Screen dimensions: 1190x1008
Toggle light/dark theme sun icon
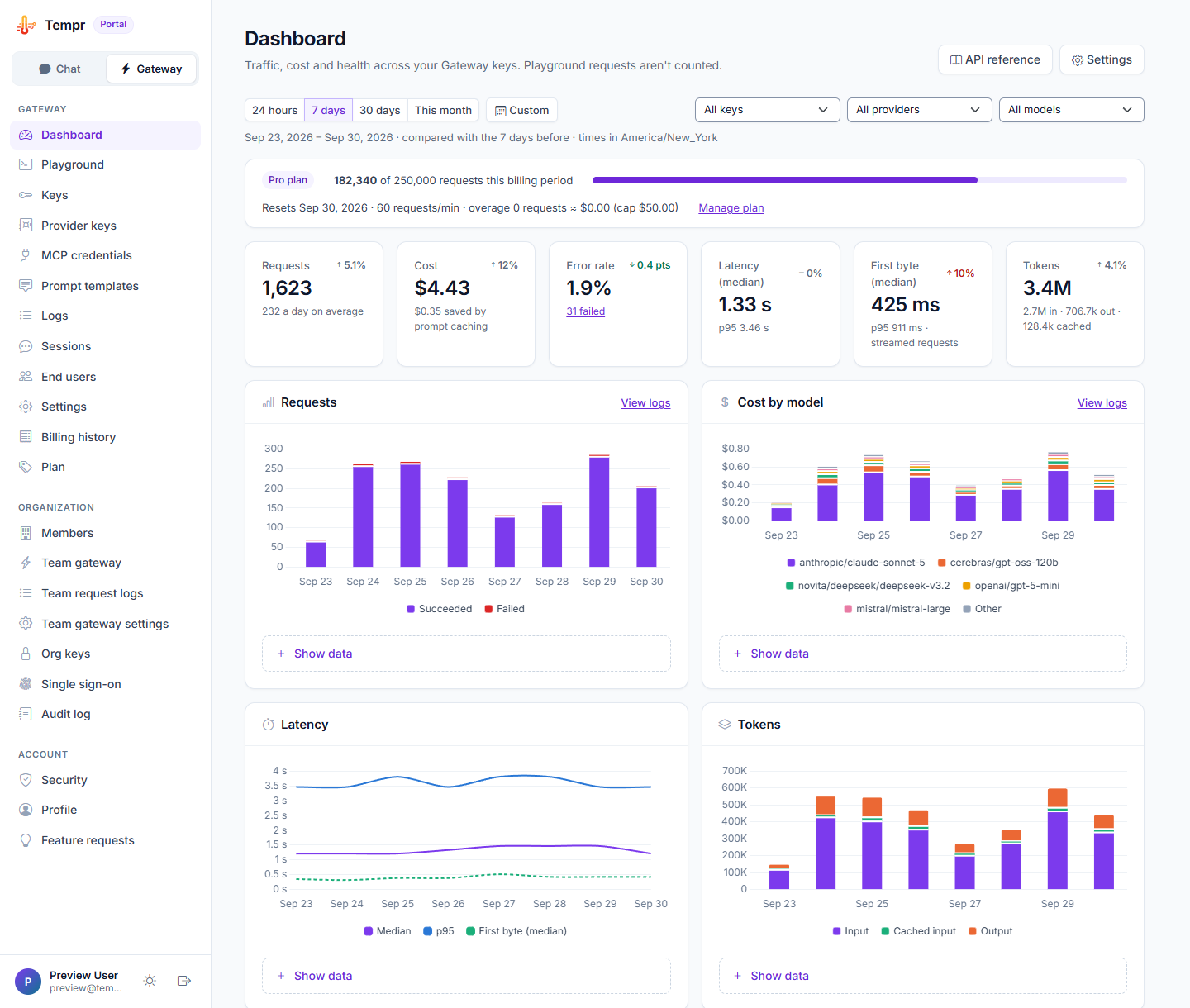(150, 981)
